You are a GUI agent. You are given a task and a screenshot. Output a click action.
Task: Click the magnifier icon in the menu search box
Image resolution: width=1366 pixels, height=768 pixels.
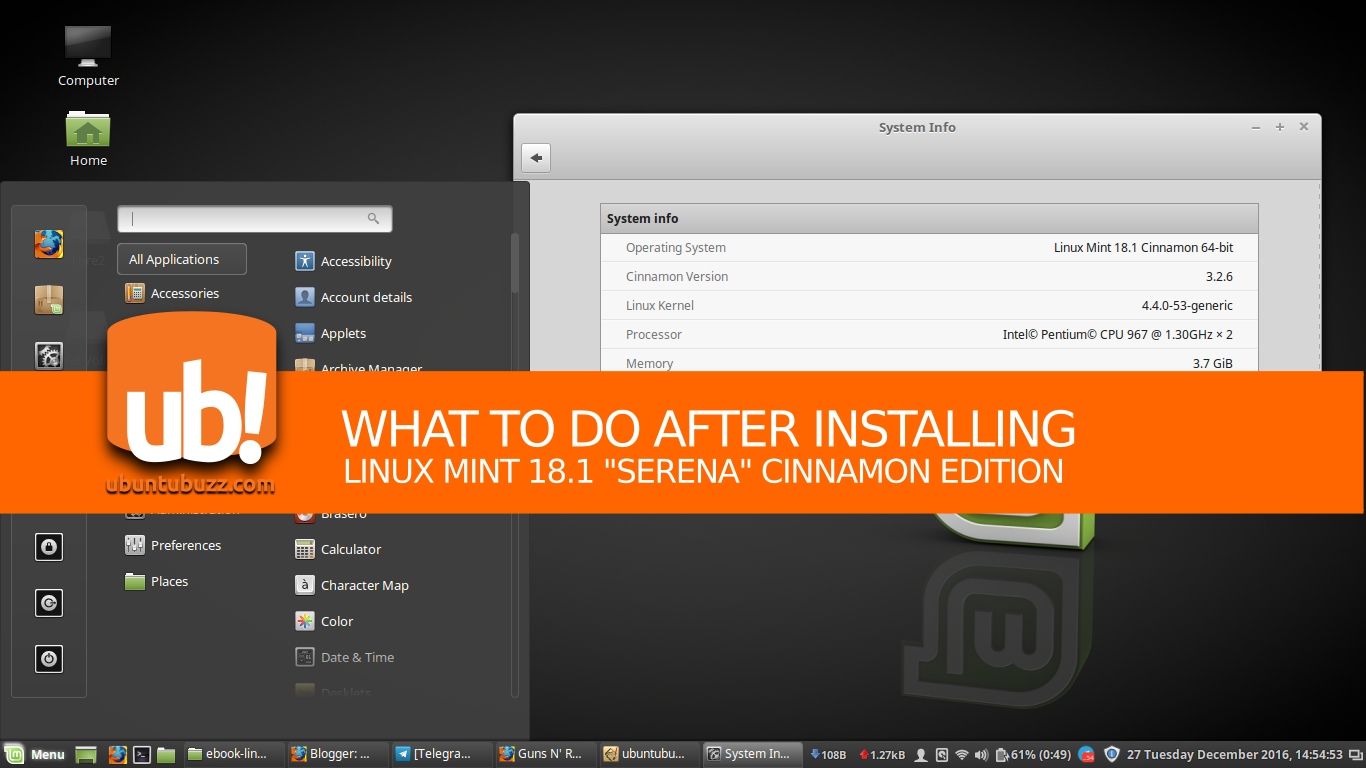point(373,218)
